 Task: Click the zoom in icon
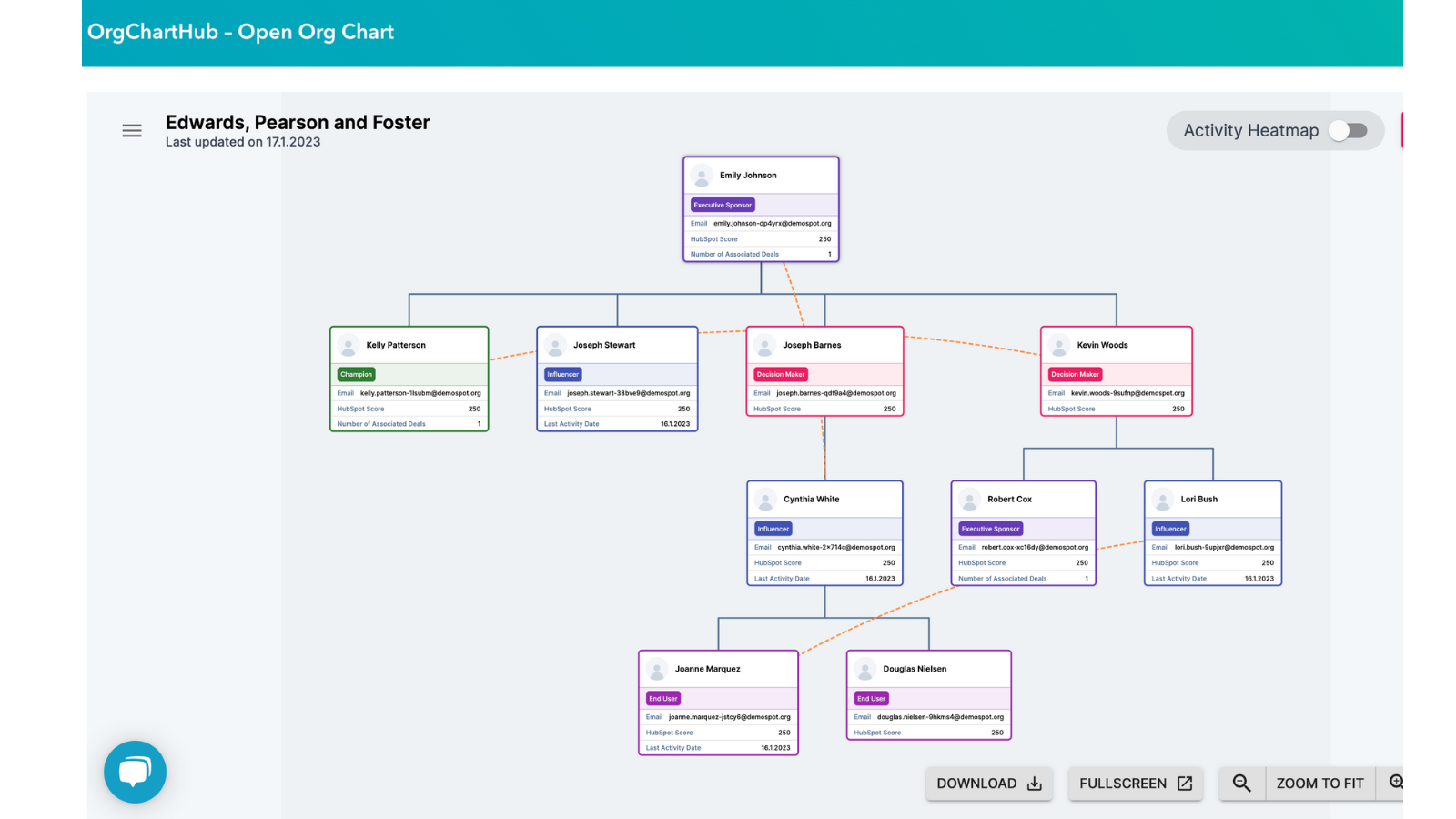pos(1396,783)
